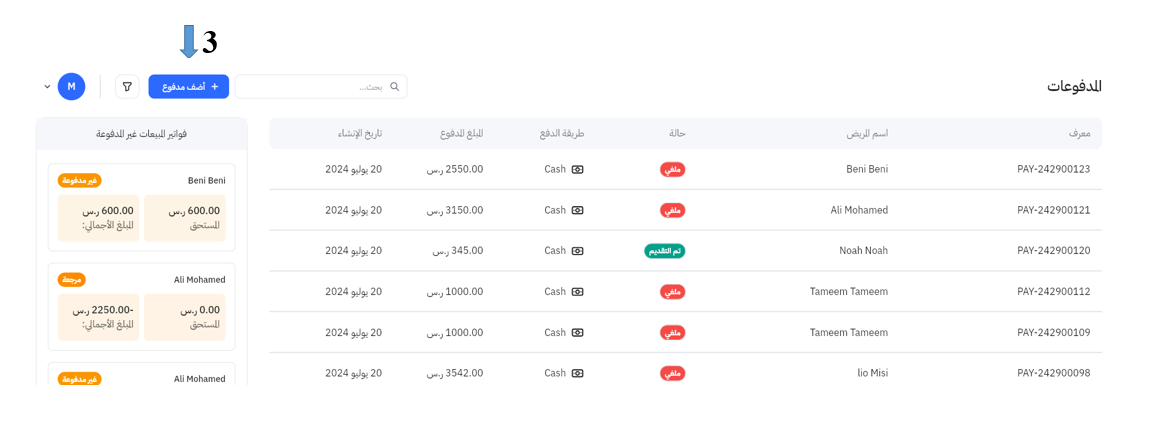Open payment PAY-242900120
This screenshot has width=1157, height=439.
pyautogui.click(x=1053, y=251)
